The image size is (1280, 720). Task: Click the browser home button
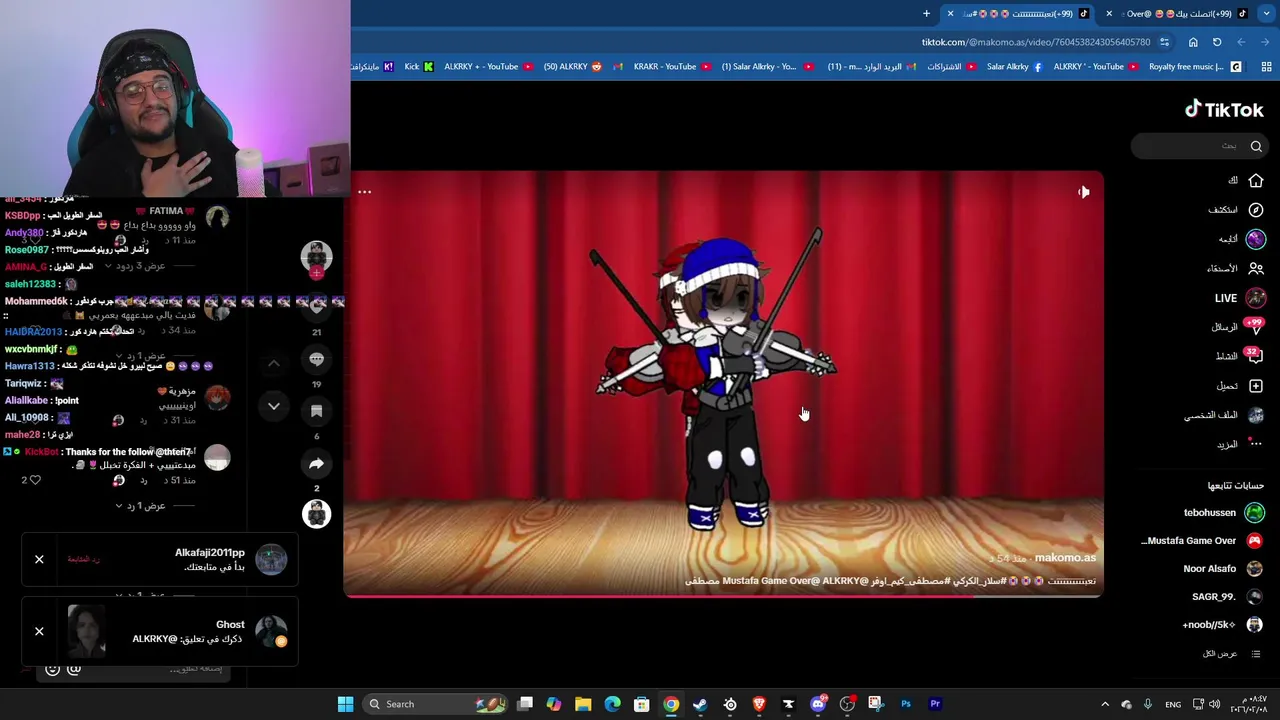(x=1193, y=42)
